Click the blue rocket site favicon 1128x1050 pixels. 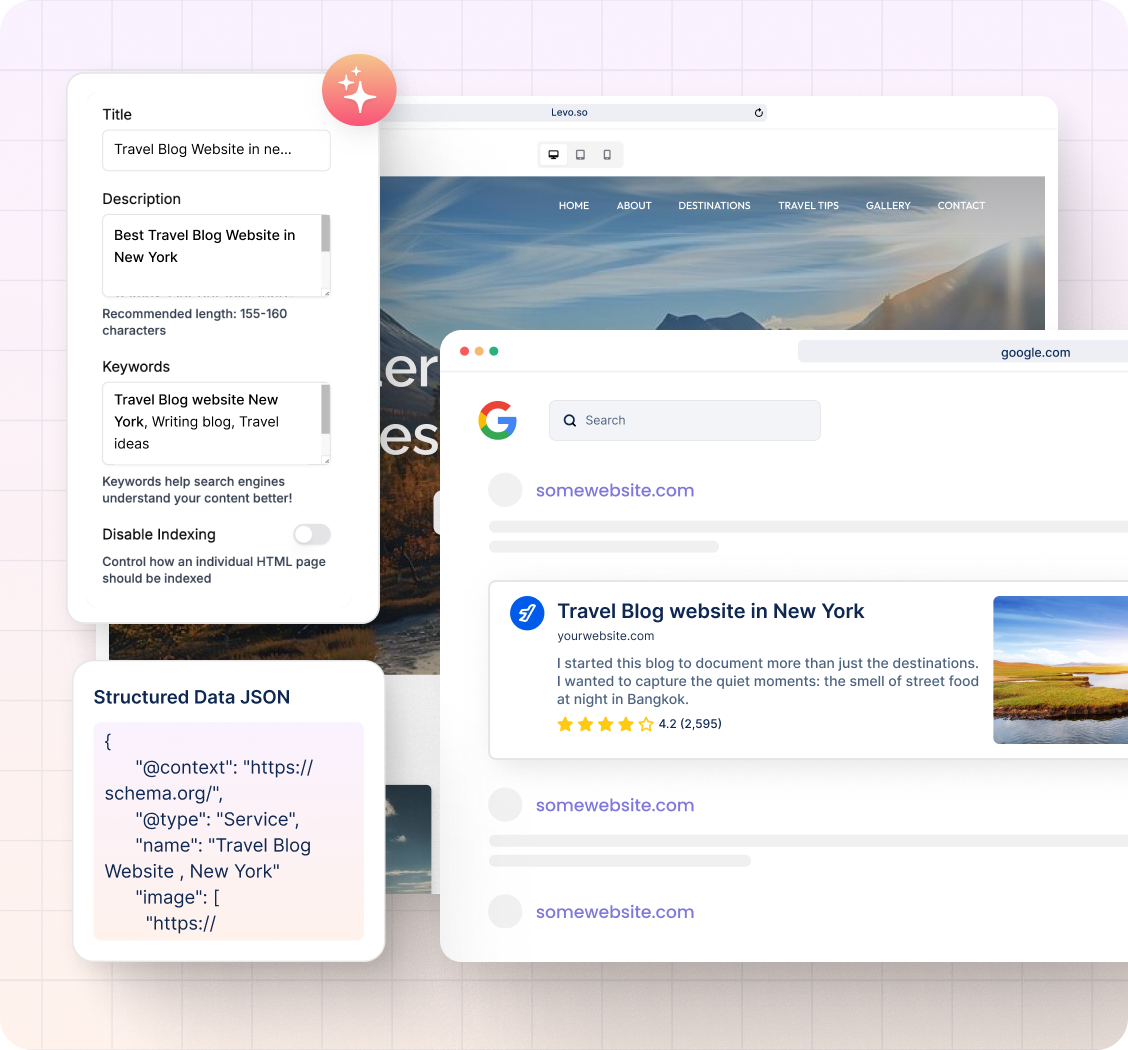(x=527, y=613)
